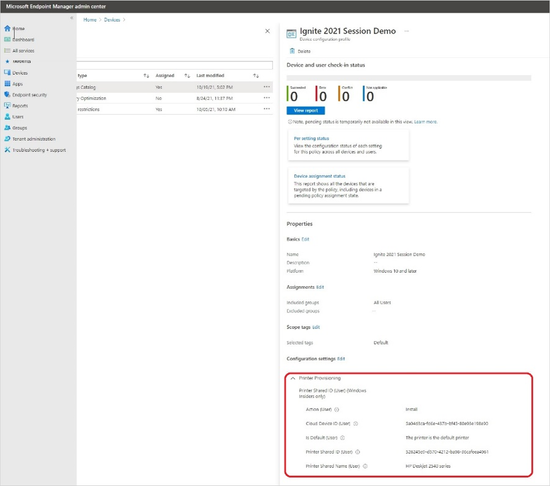This screenshot has height=486, width=550.
Task: Show info for Action (User)
Action: coord(336,410)
